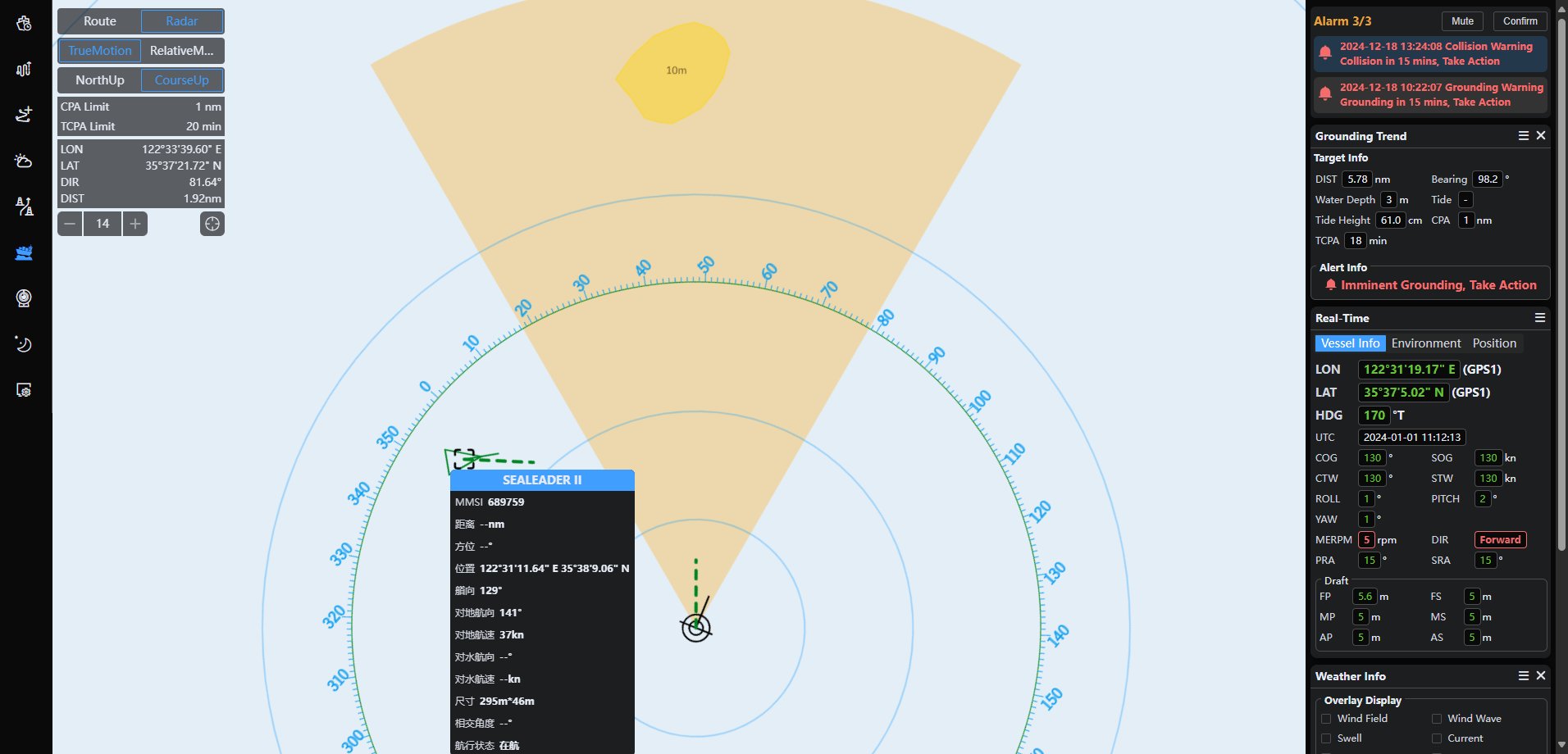Center map with the crosshair target button
The image size is (1568, 754).
(x=212, y=224)
